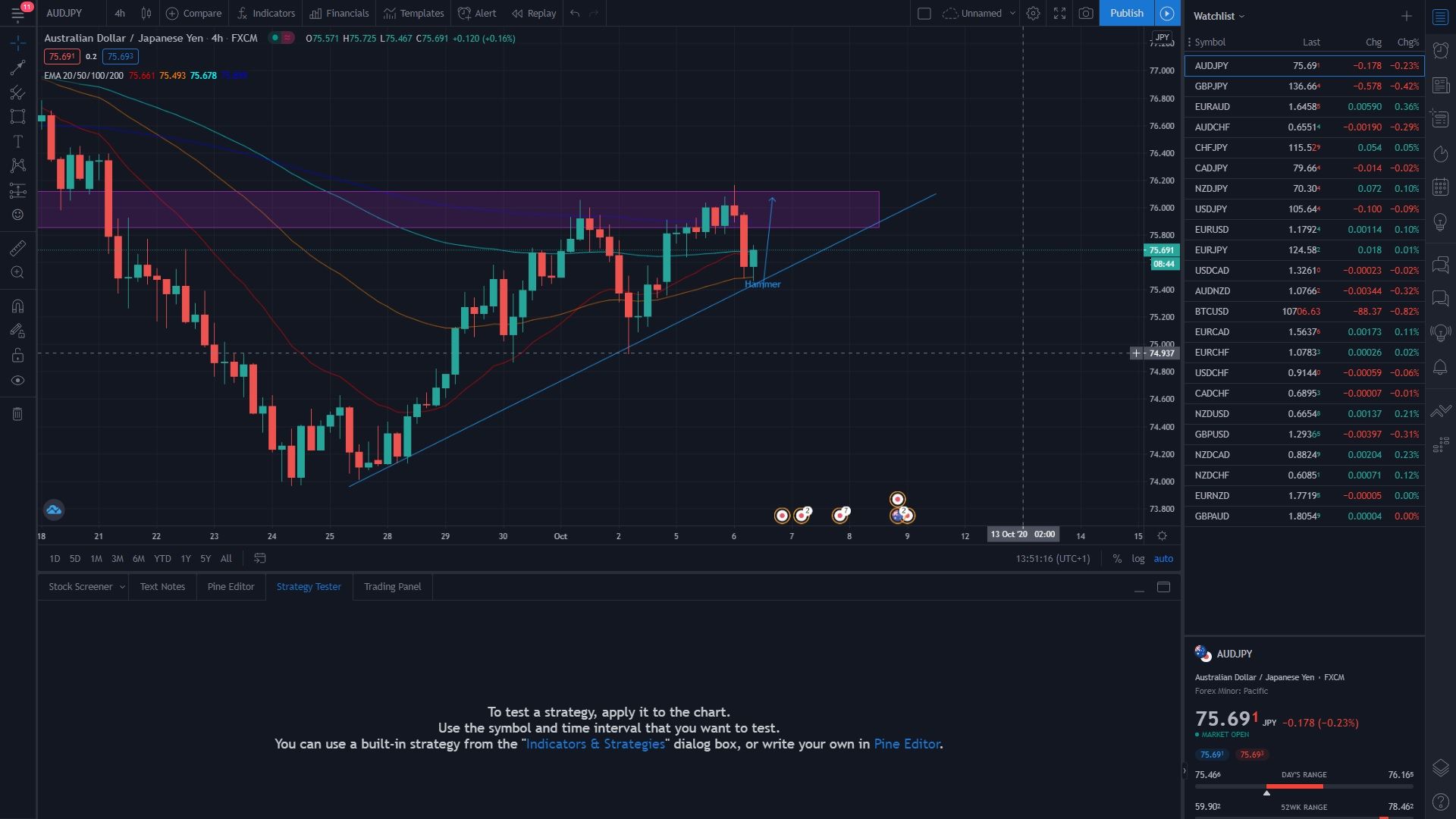Click the Publish button

1127,13
